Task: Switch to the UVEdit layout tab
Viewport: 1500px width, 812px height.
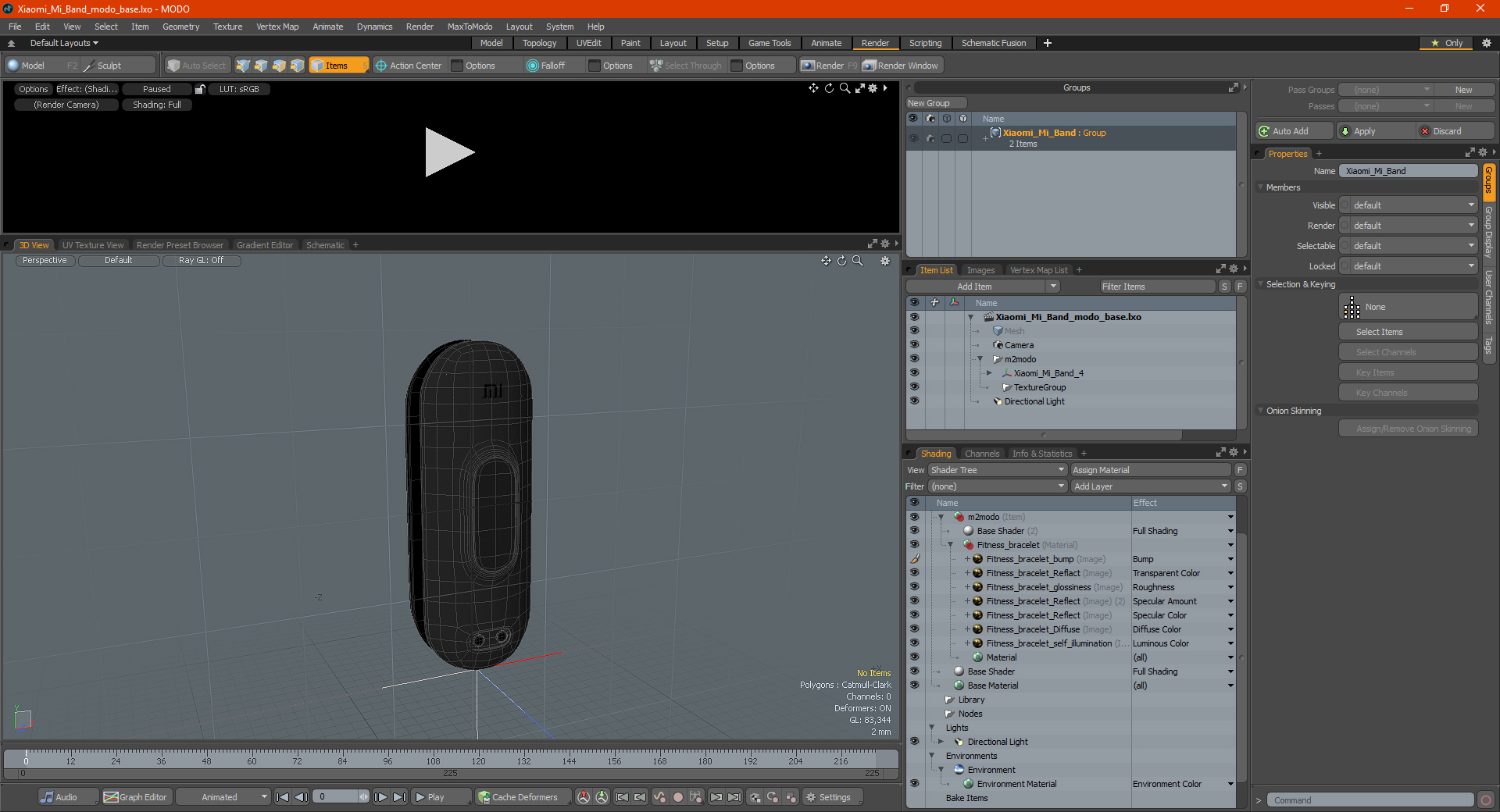Action: pyautogui.click(x=589, y=43)
